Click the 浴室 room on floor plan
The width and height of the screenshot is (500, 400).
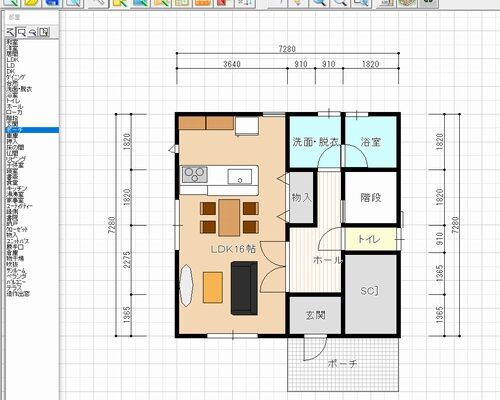pos(371,142)
